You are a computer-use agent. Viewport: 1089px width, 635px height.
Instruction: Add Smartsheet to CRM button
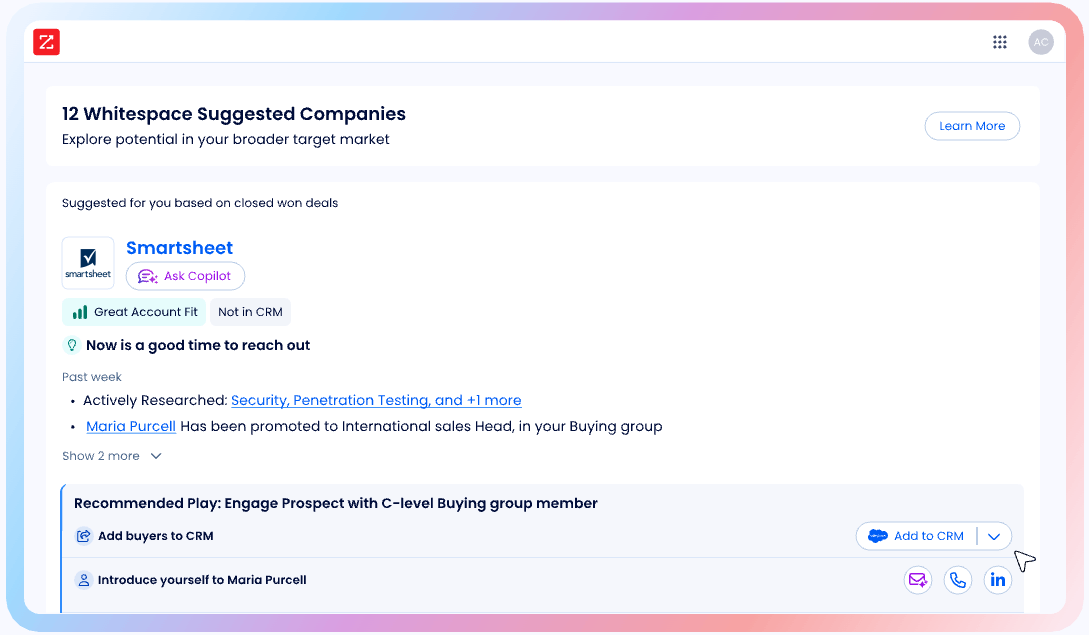(x=917, y=536)
